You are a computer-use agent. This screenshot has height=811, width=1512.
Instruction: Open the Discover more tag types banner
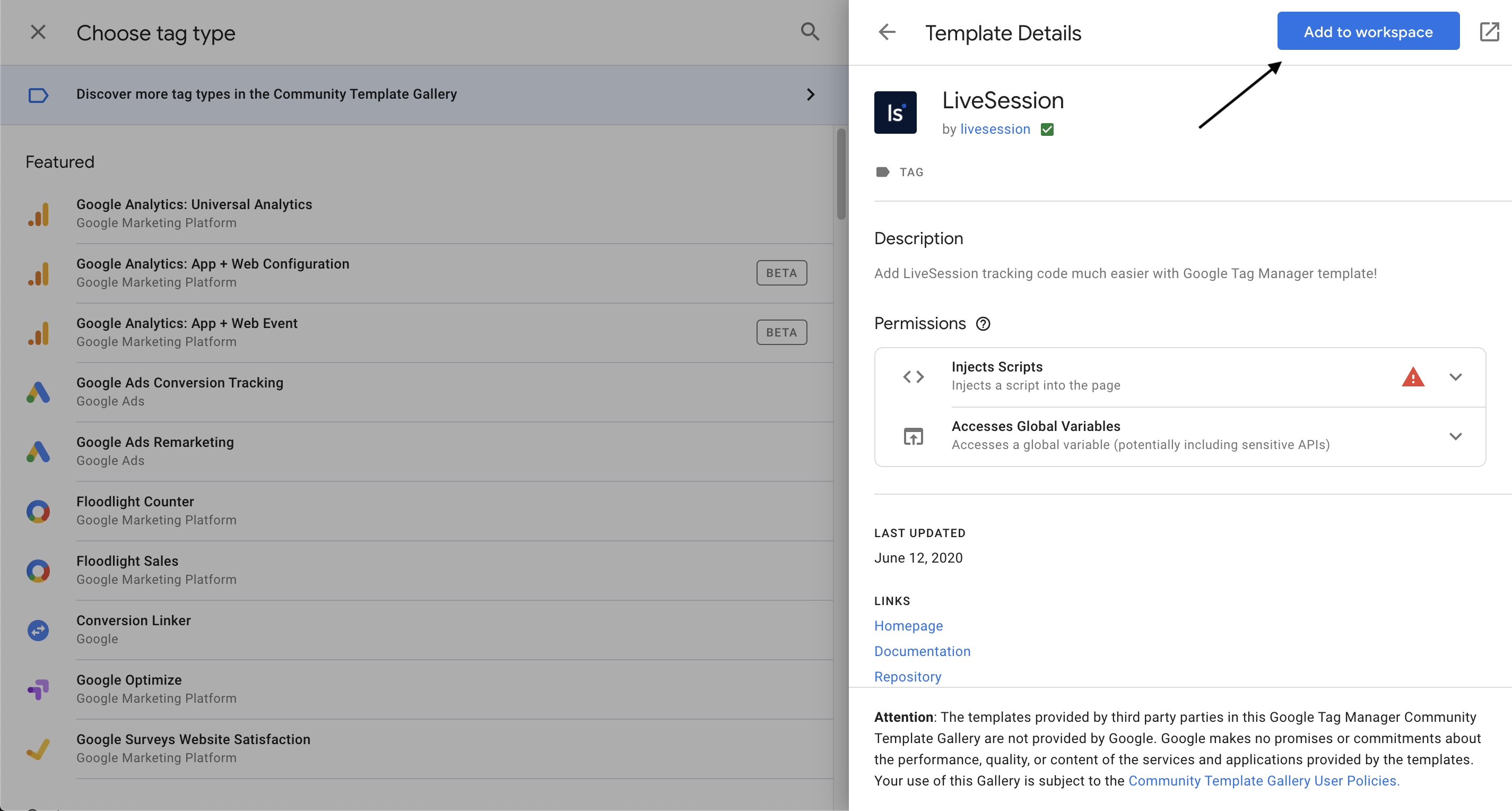pyautogui.click(x=424, y=94)
